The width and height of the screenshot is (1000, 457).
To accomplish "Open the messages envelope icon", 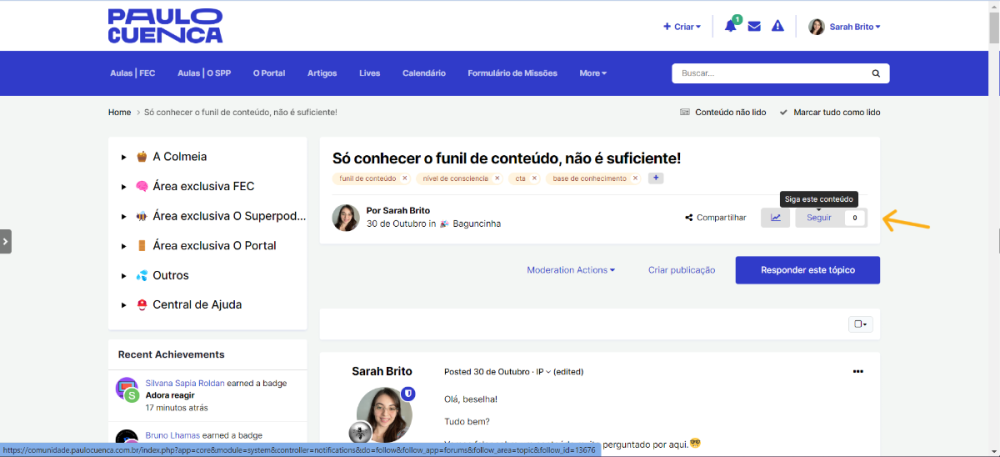I will (x=754, y=27).
